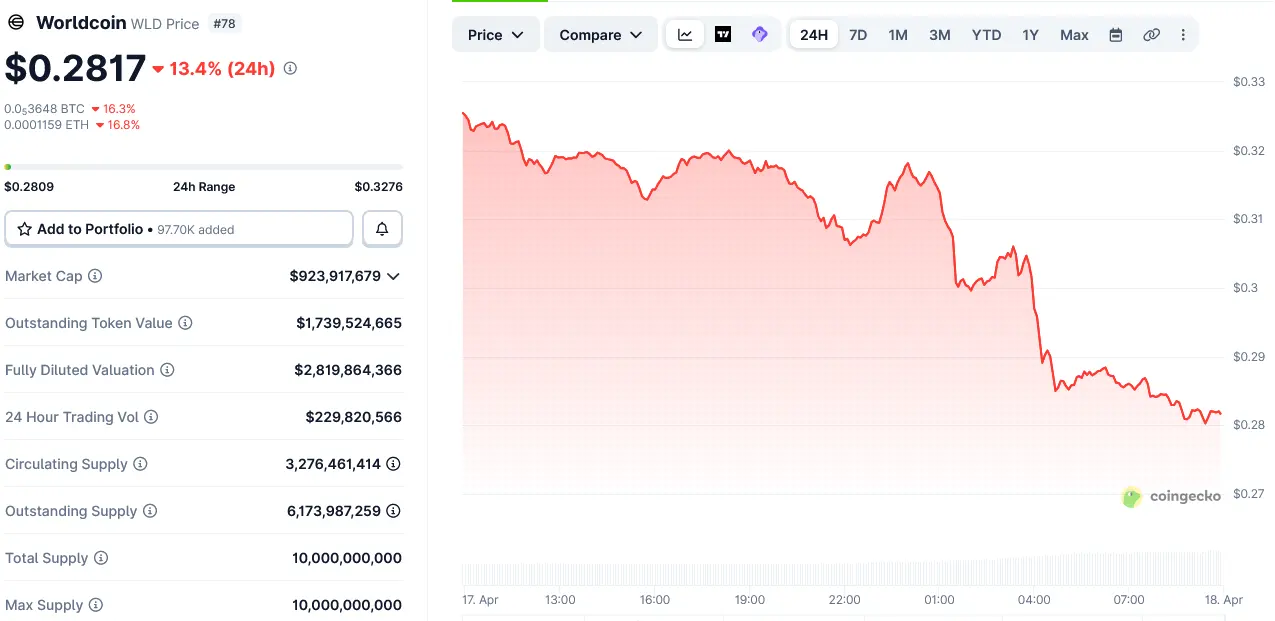
Task: Switch to the 7D timeframe tab
Action: coord(857,34)
